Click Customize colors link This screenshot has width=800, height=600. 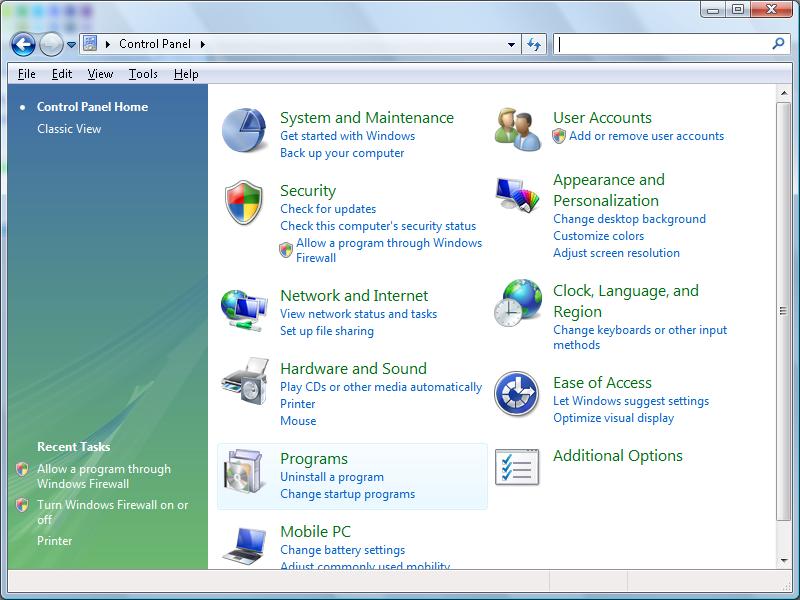pos(598,236)
